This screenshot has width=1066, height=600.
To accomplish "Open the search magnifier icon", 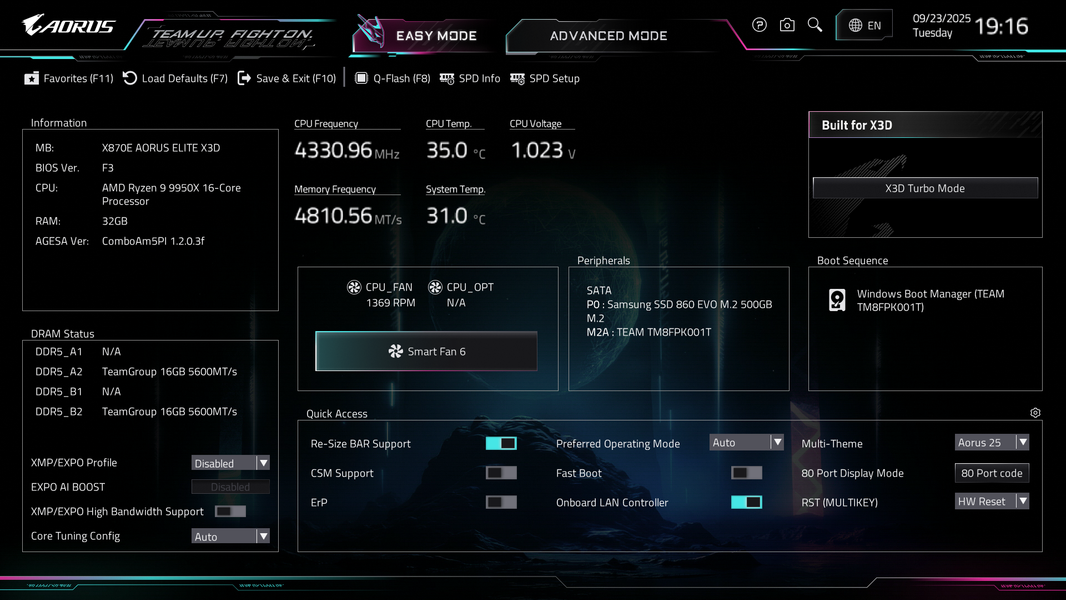I will point(814,25).
